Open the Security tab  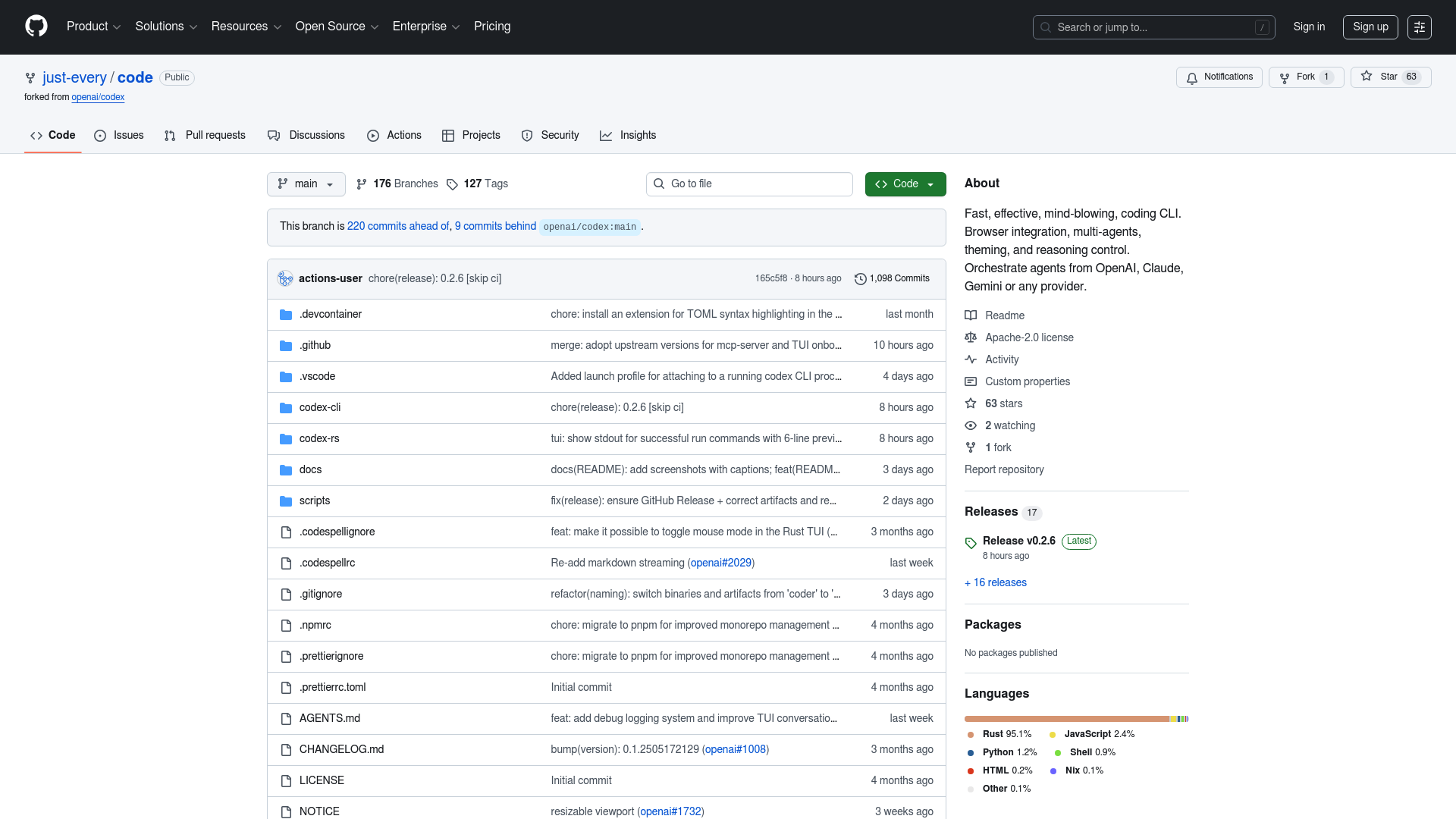point(551,136)
